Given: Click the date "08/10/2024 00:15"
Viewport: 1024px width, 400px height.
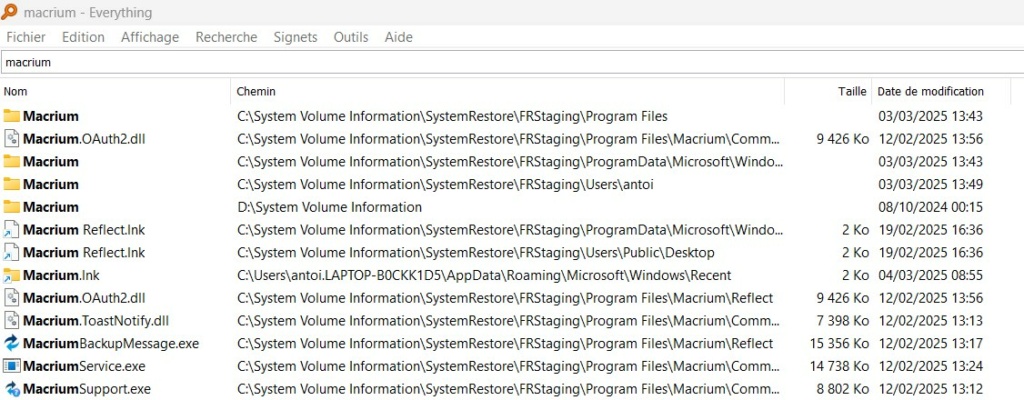Looking at the screenshot, I should point(931,207).
